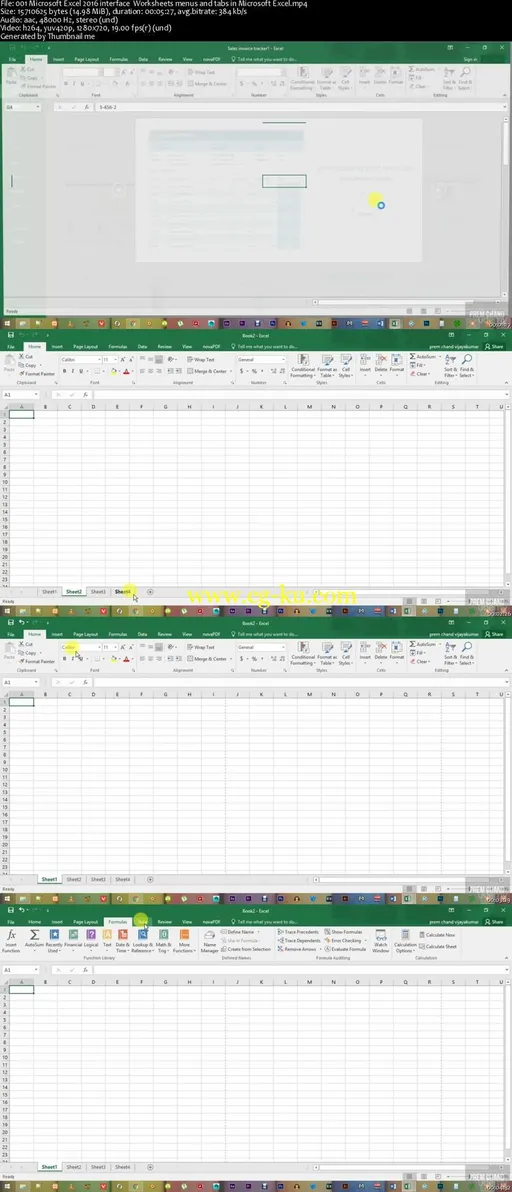This screenshot has width=512, height=1192.
Task: Open the Financial functions menu
Action: (x=73, y=940)
